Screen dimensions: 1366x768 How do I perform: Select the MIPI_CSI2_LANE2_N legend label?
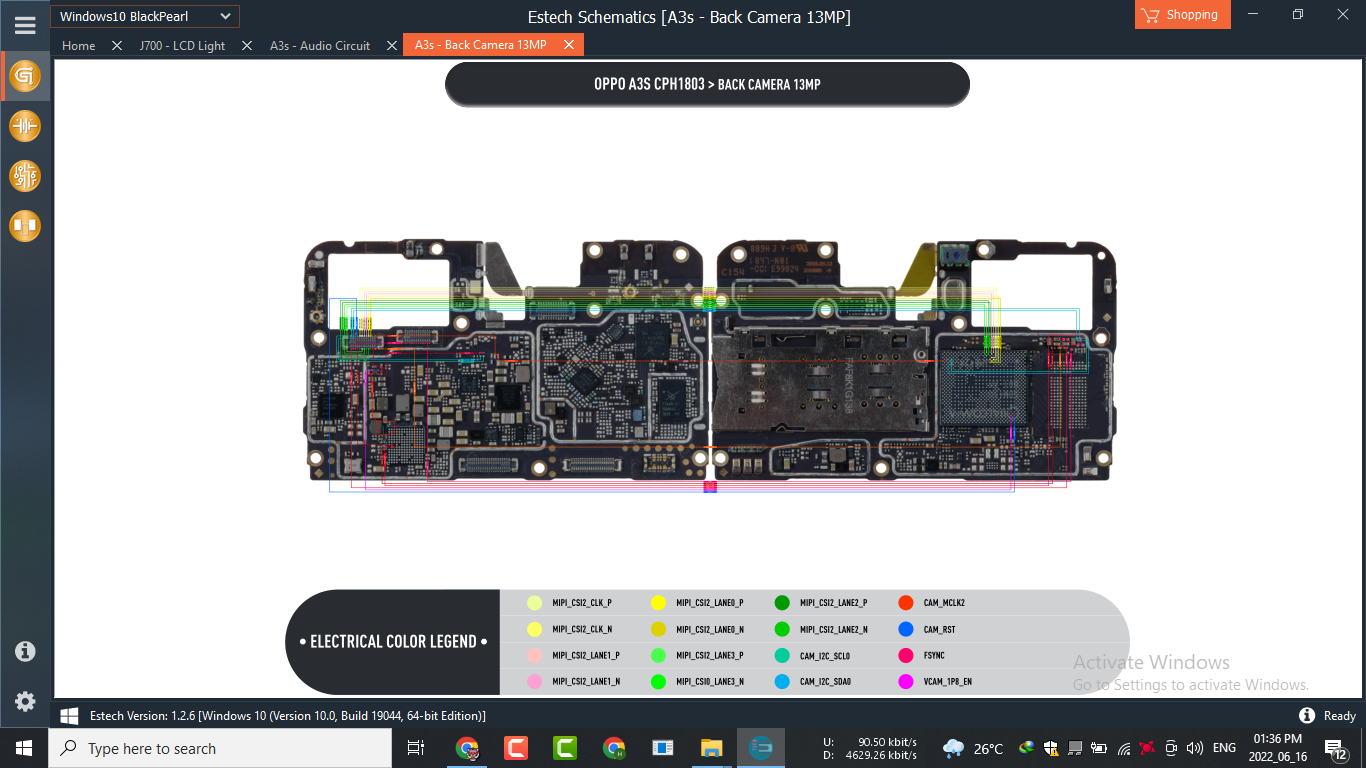(x=834, y=629)
